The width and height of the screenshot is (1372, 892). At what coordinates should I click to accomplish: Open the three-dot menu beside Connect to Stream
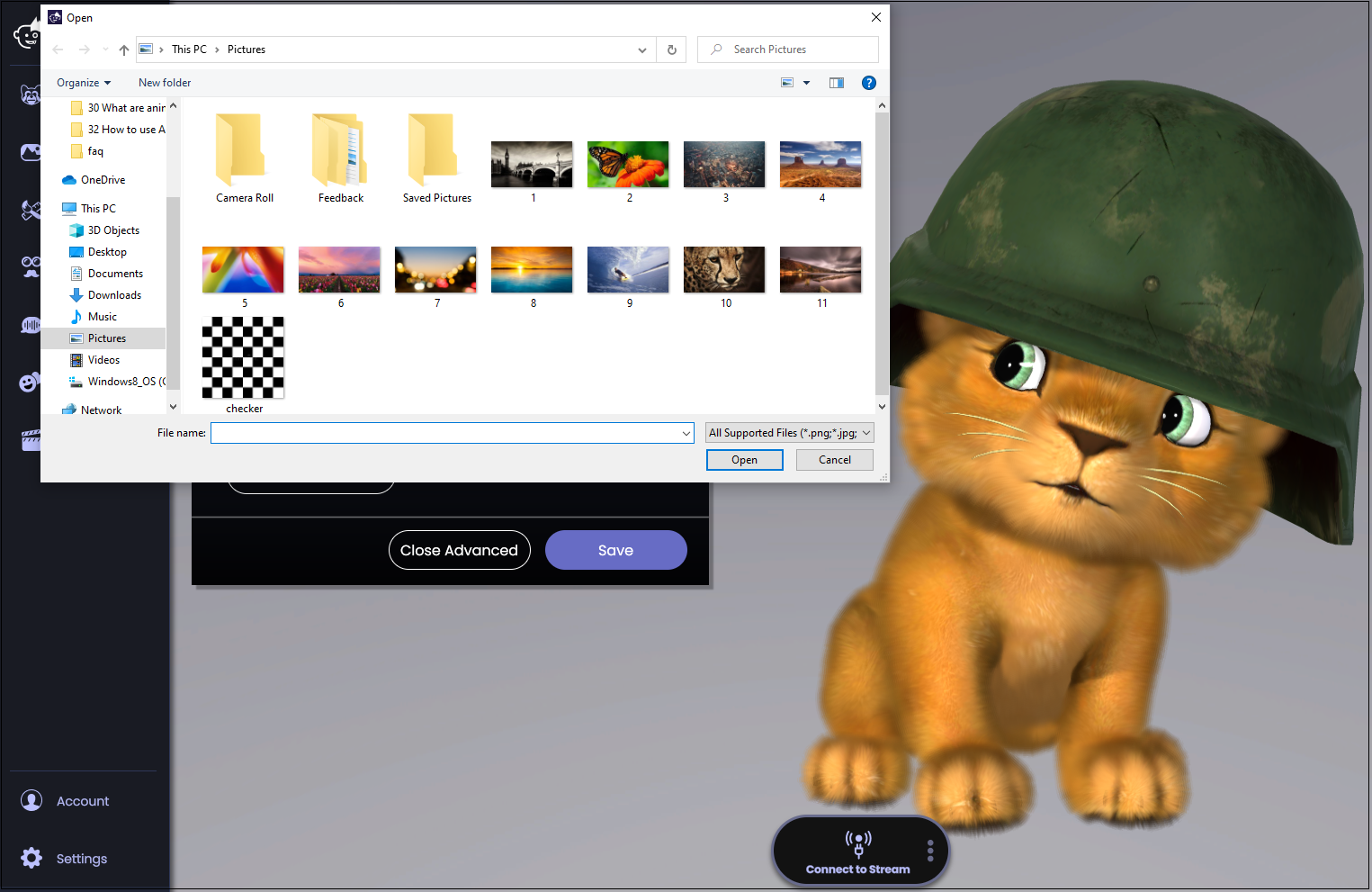930,851
